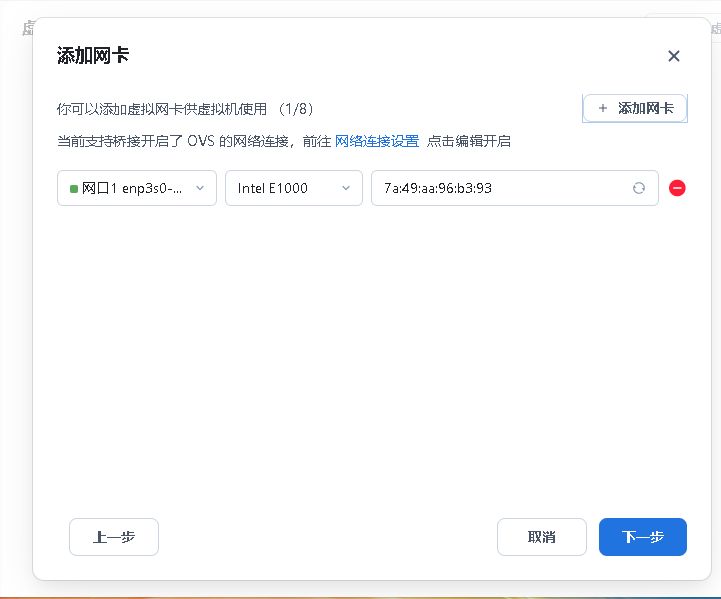
Task: Click the green status dot beside 网口1
Action: point(74,188)
